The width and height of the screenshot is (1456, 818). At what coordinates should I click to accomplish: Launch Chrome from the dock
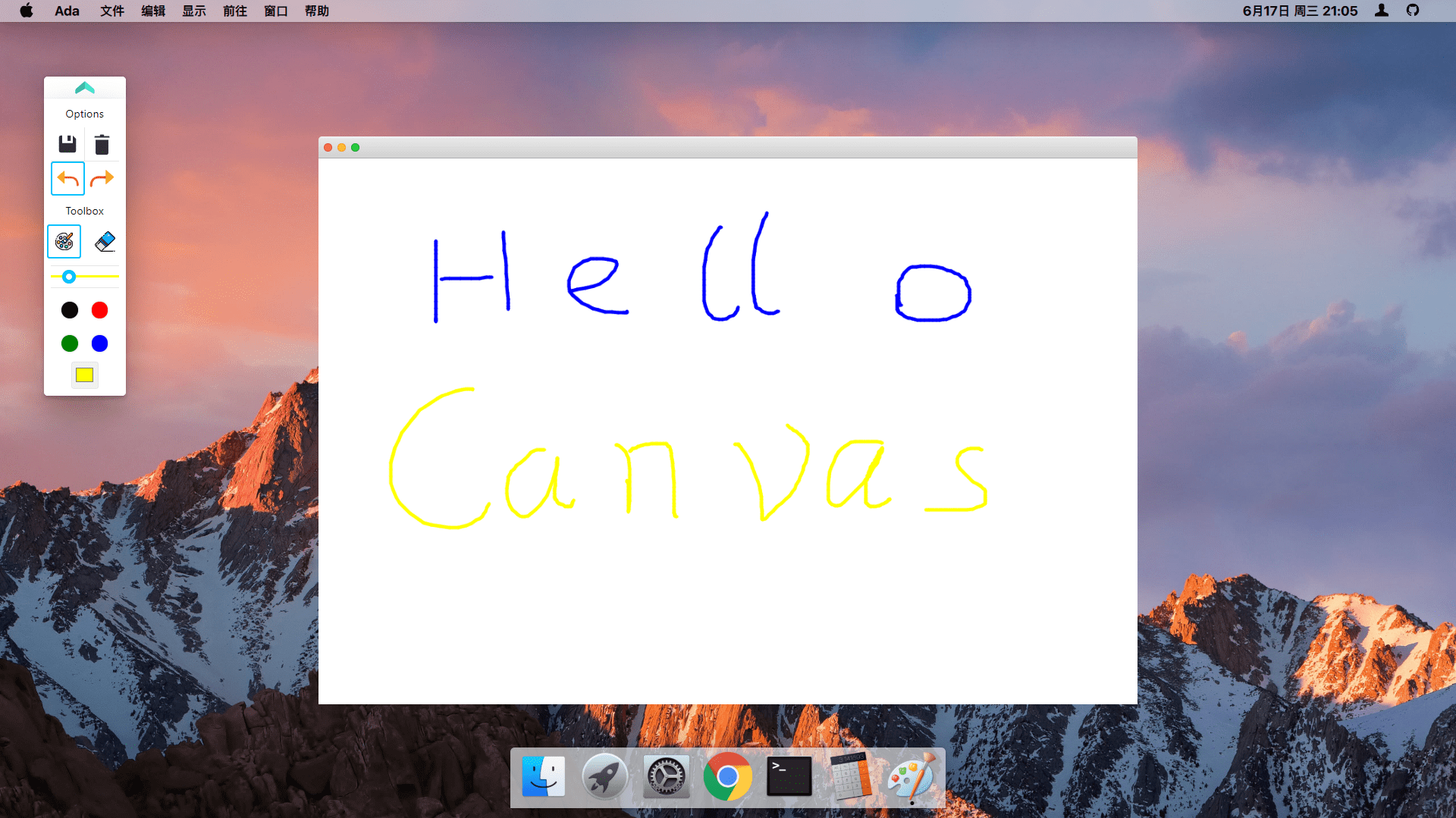(727, 776)
